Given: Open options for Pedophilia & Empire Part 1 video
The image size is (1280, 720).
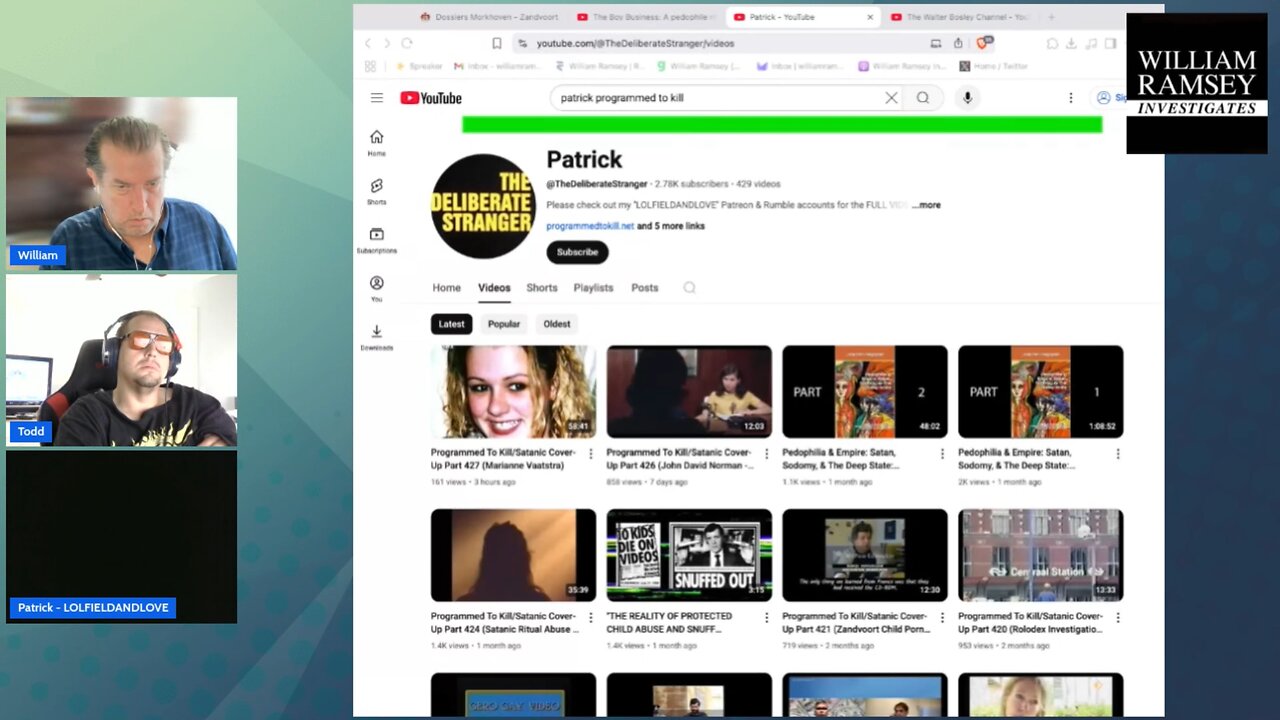Looking at the screenshot, I should coord(1118,453).
